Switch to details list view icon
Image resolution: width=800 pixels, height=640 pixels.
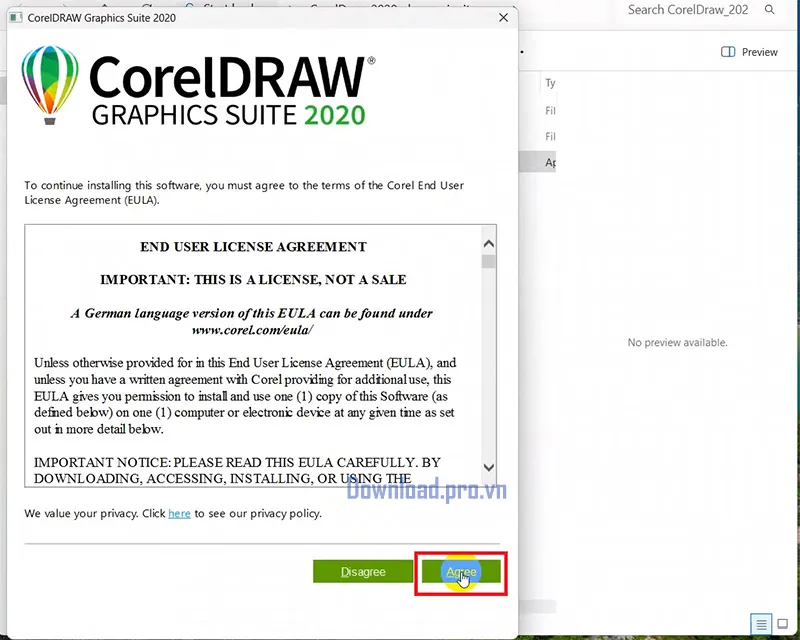762,625
